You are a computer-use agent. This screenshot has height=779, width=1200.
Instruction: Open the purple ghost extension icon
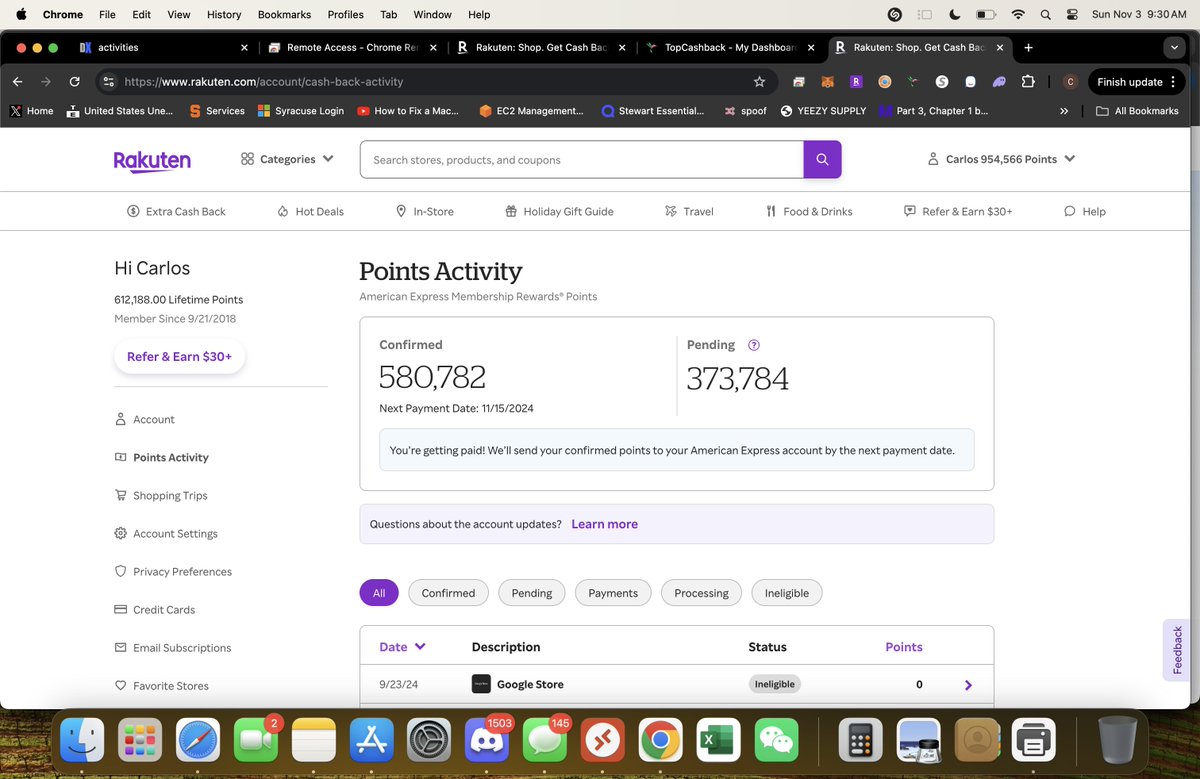coord(999,82)
